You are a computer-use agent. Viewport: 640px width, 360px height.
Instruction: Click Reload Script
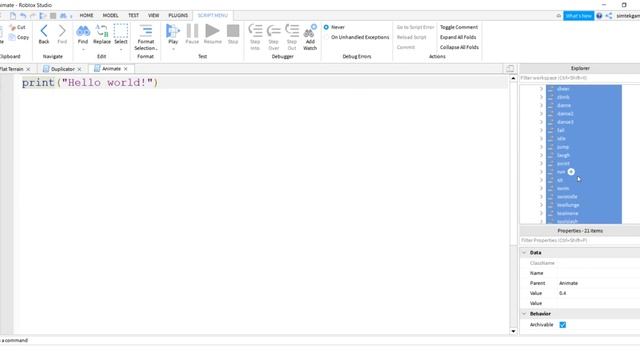411,37
